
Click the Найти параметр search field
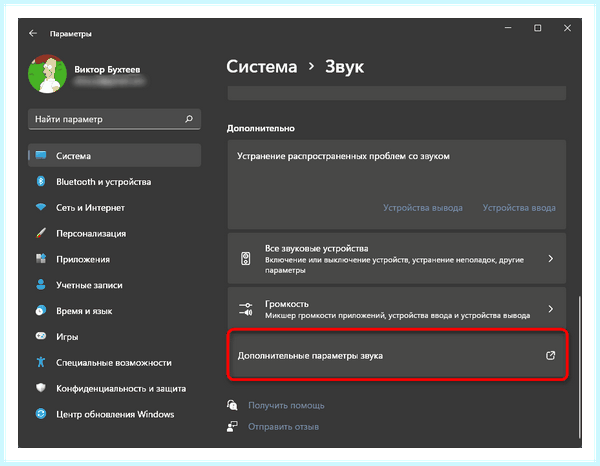(114, 119)
